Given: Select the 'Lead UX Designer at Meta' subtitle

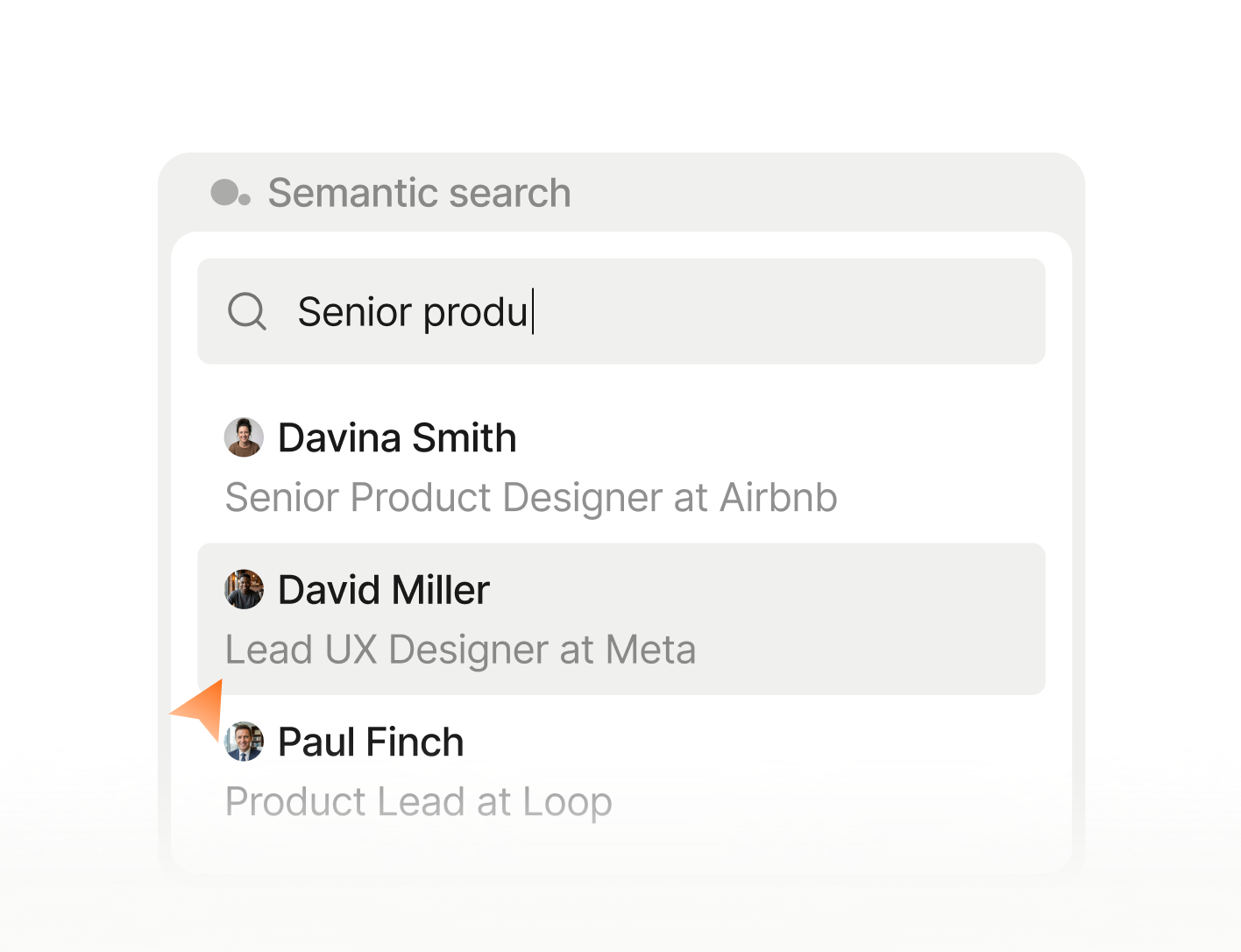Looking at the screenshot, I should (x=460, y=650).
